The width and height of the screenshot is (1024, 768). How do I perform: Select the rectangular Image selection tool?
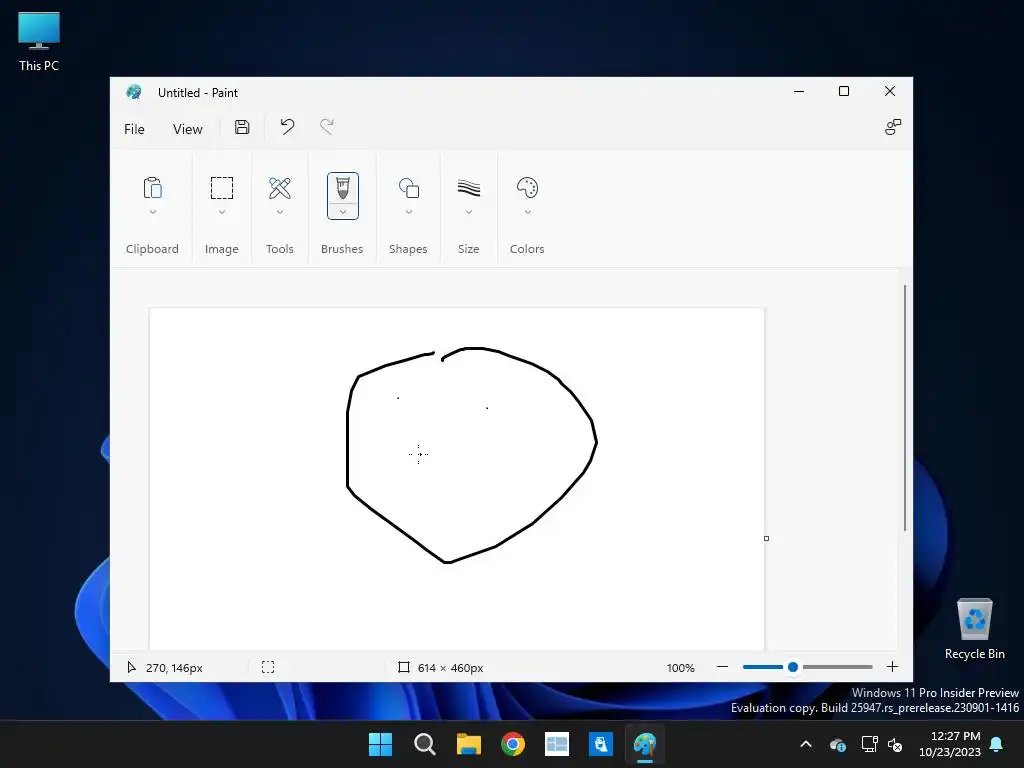[x=221, y=188]
